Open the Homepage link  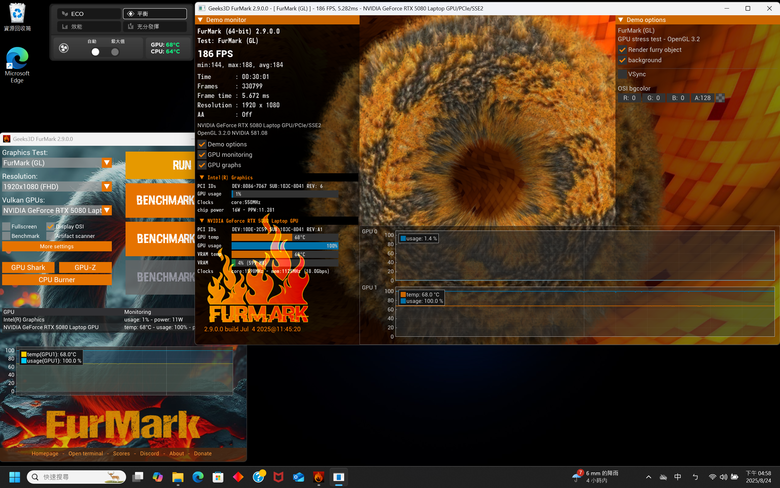click(45, 454)
